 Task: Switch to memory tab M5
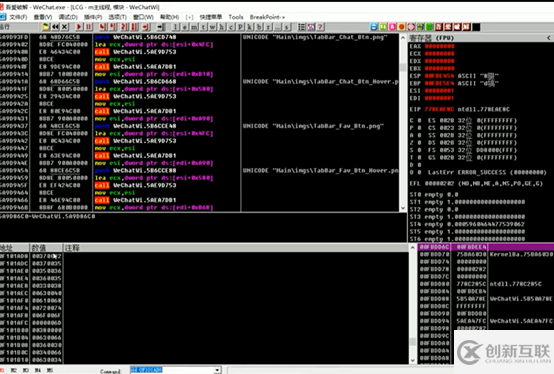49,370
